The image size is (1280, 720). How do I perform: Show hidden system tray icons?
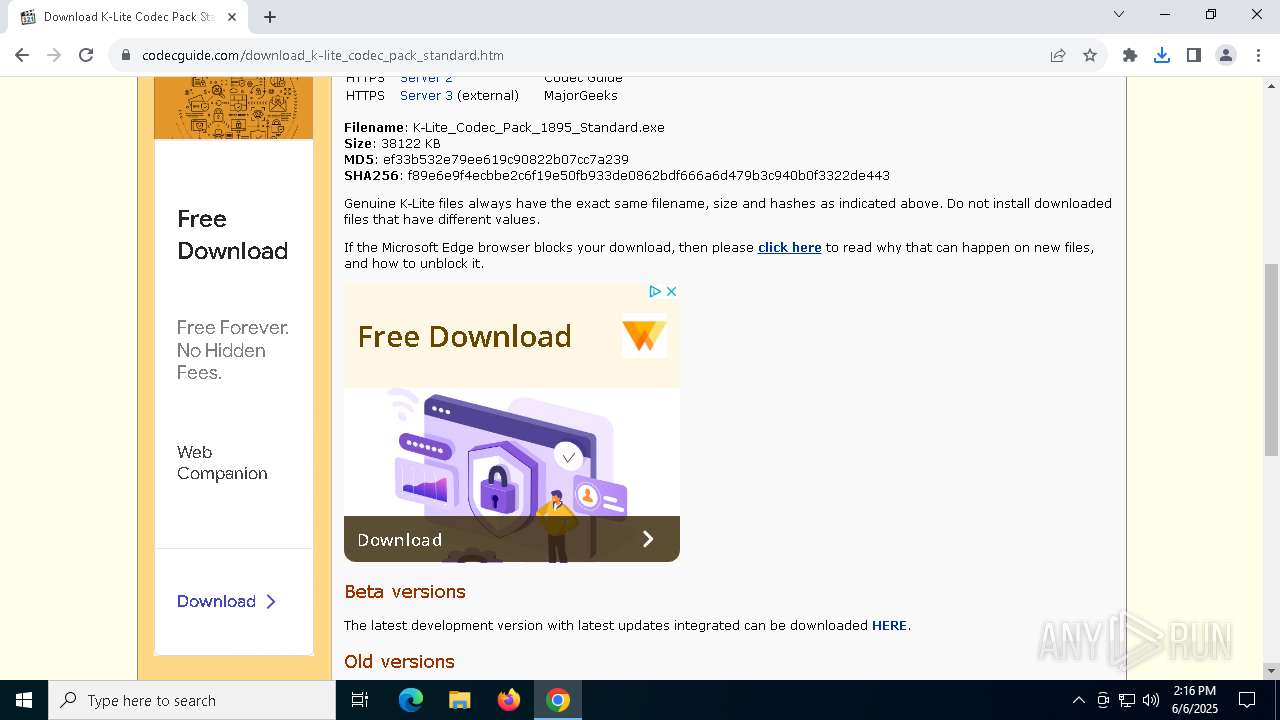tap(1078, 700)
